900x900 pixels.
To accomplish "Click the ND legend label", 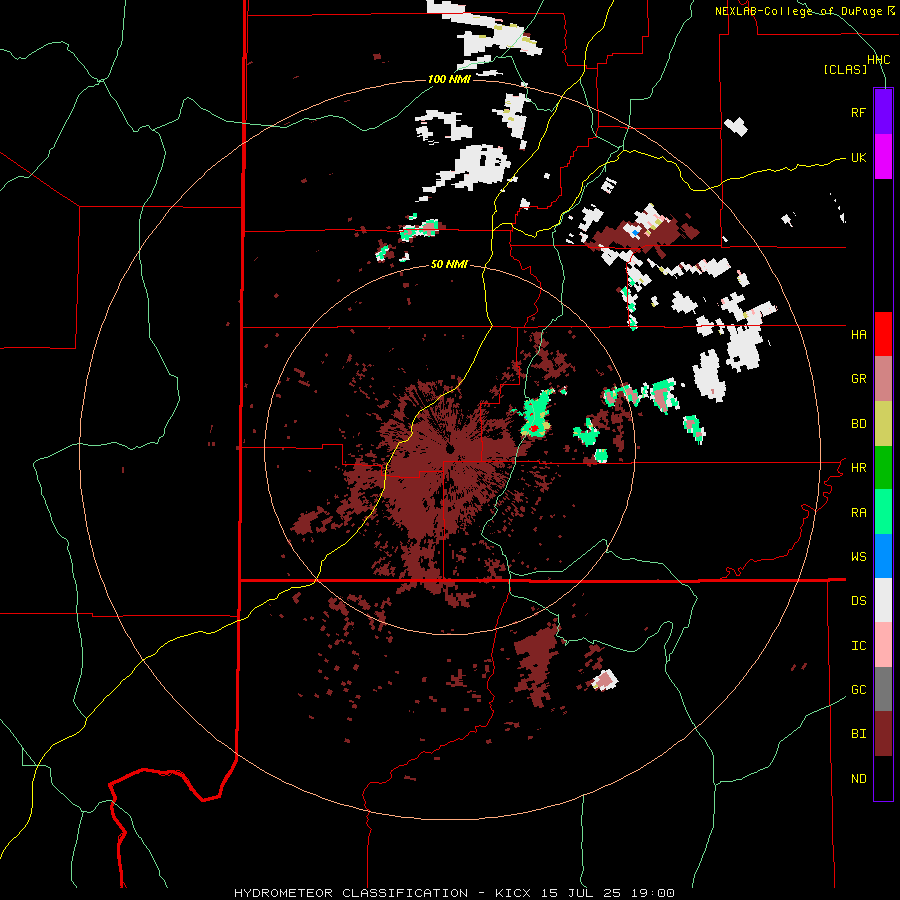I will 858,779.
